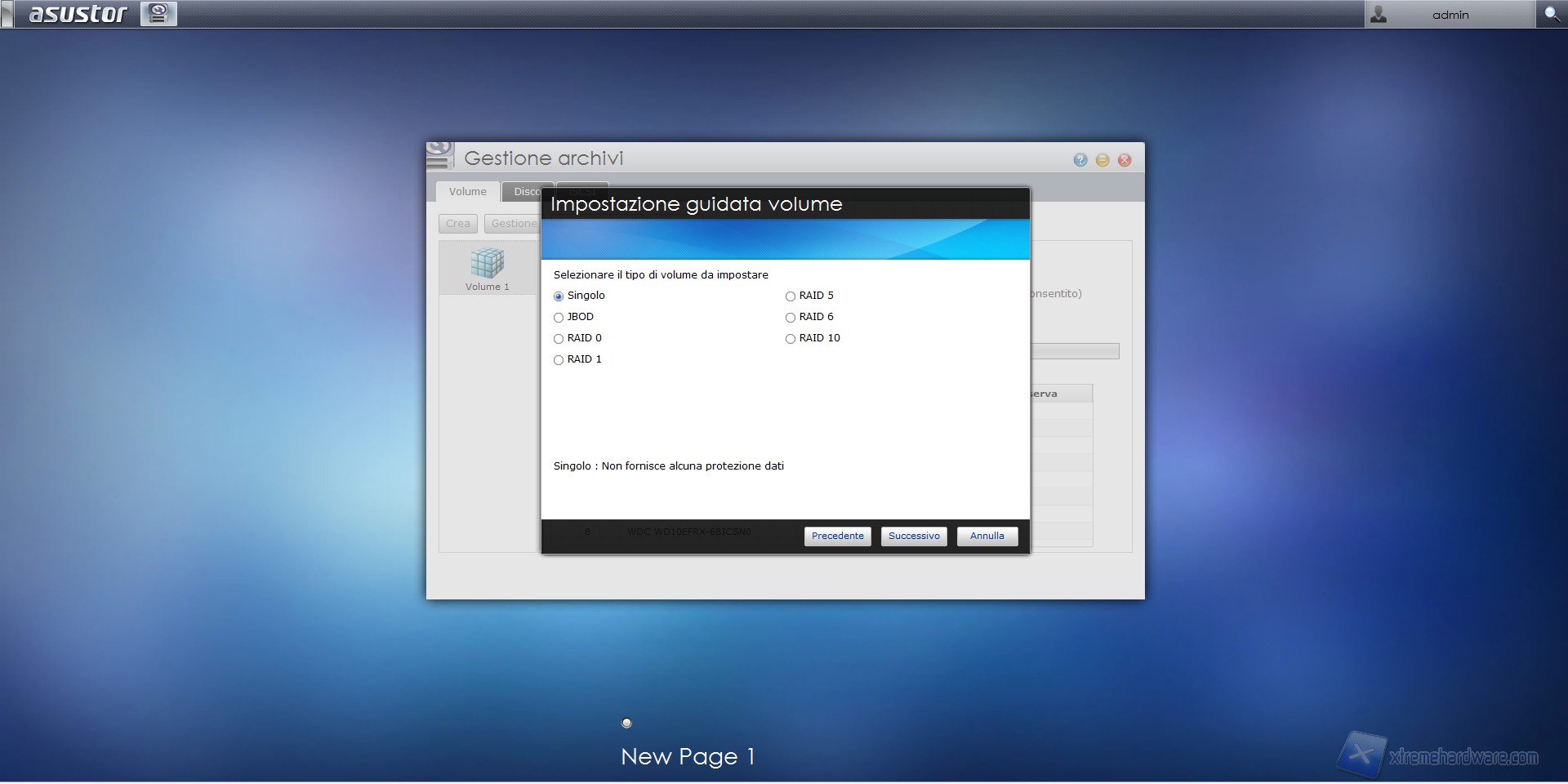Select the Singolo volume type
The width and height of the screenshot is (1568, 784).
(x=559, y=296)
